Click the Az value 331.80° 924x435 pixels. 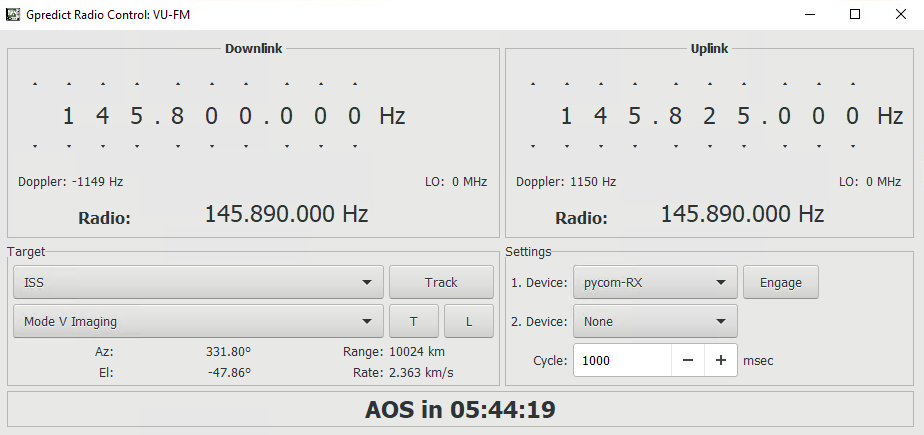(x=228, y=352)
